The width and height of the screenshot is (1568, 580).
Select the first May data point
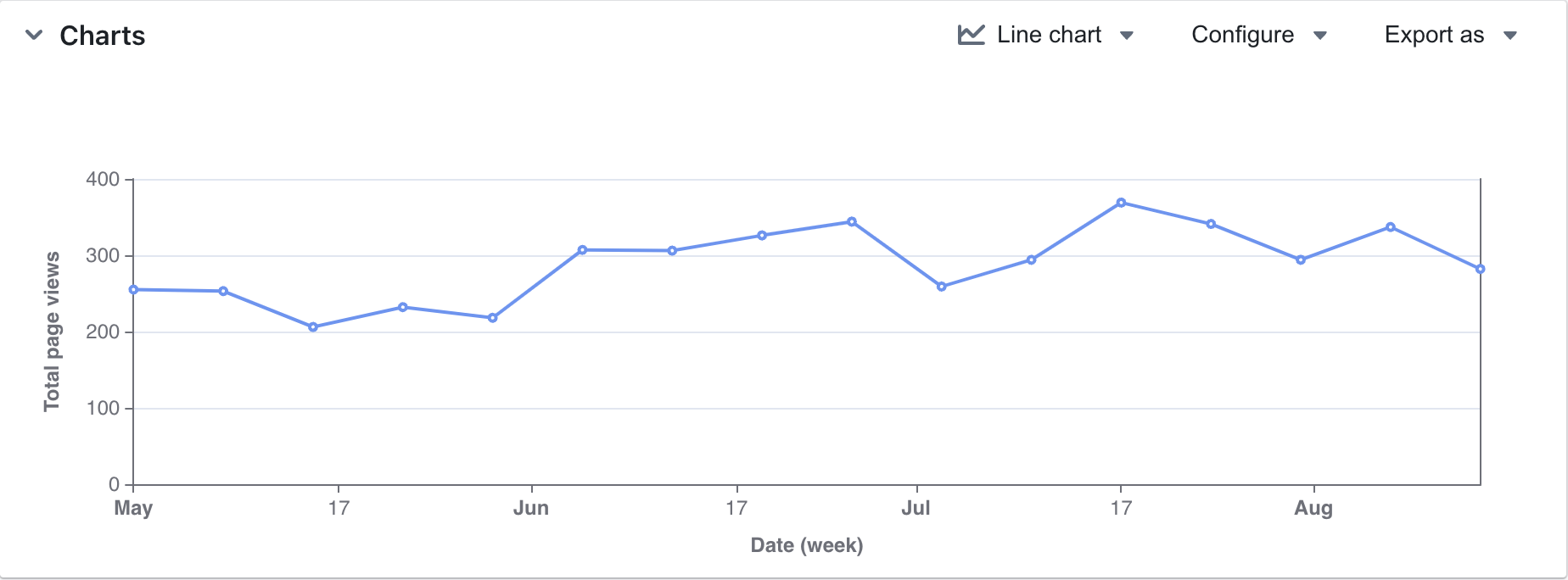click(133, 290)
